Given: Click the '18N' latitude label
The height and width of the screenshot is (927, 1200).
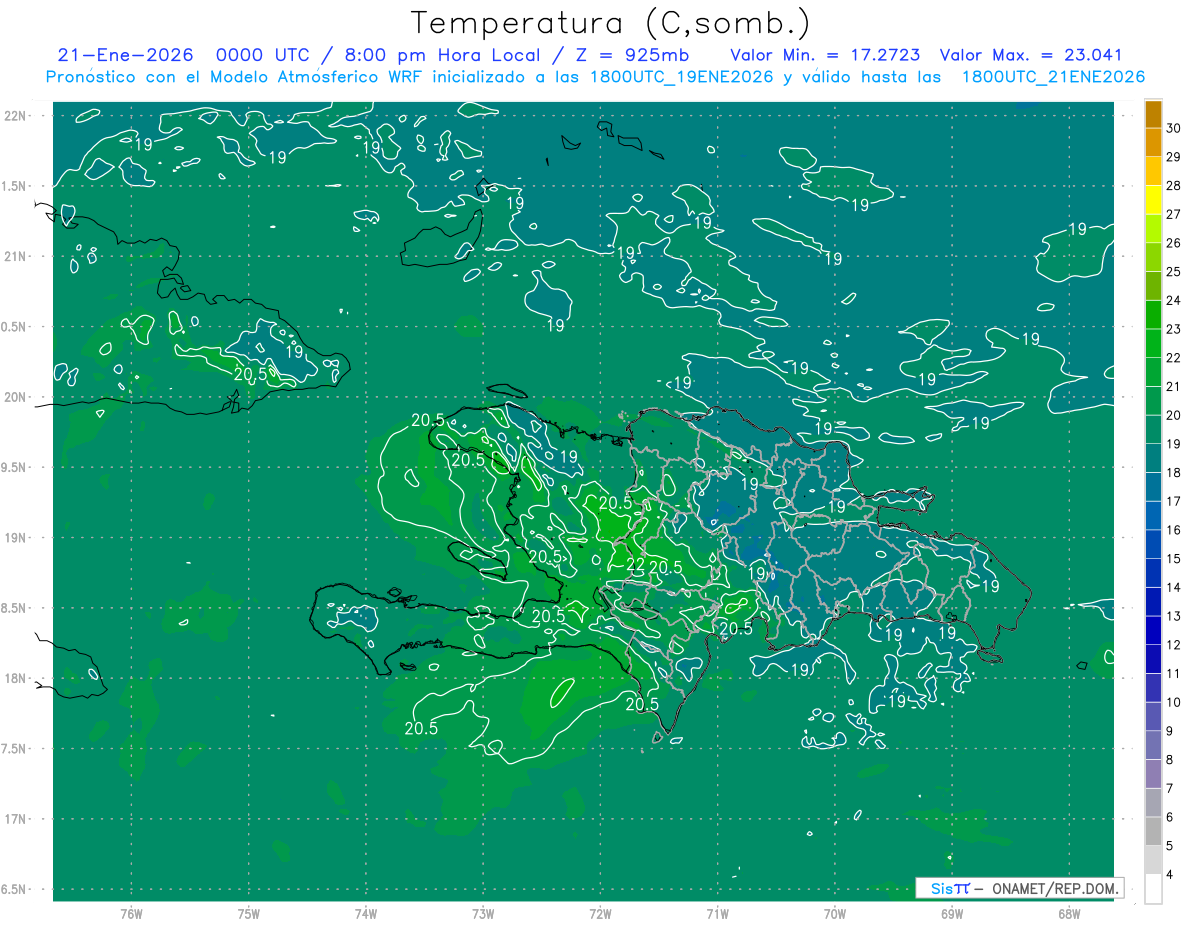Looking at the screenshot, I should [x=17, y=679].
